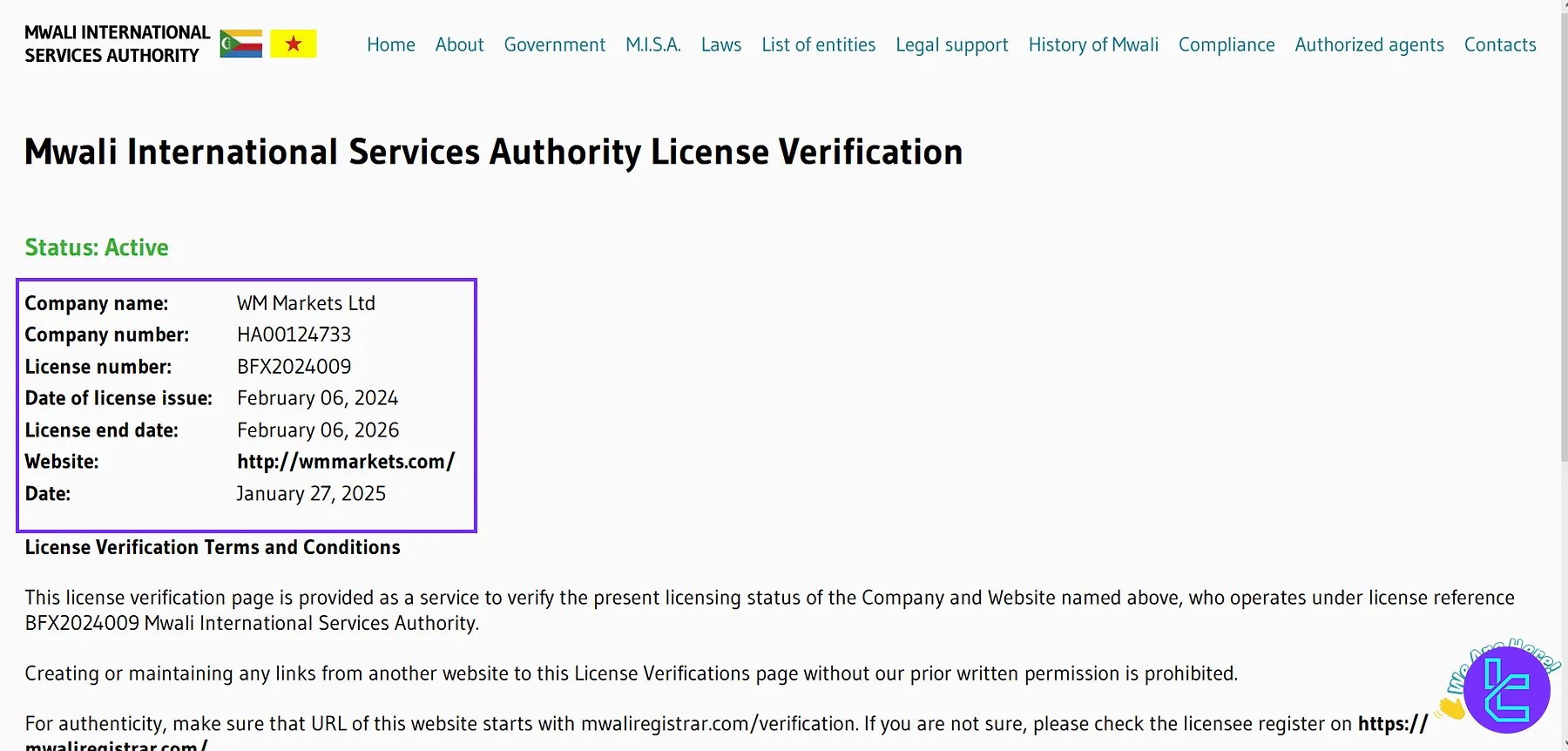Click the Status: Active label

(97, 247)
